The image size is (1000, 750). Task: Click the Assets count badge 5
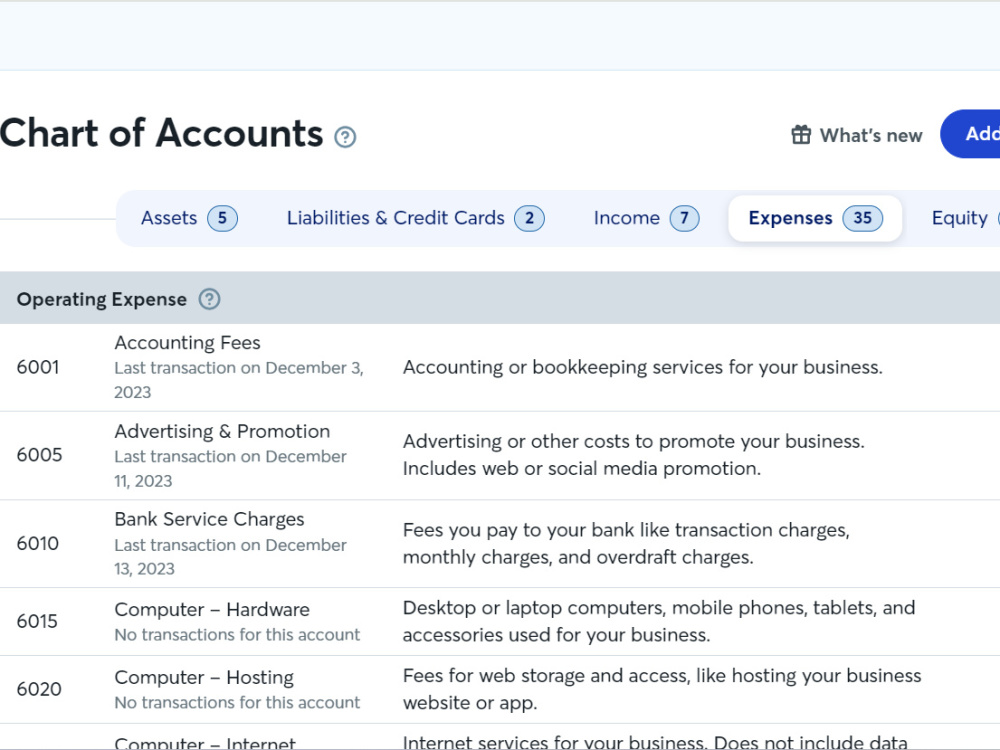[x=222, y=218]
